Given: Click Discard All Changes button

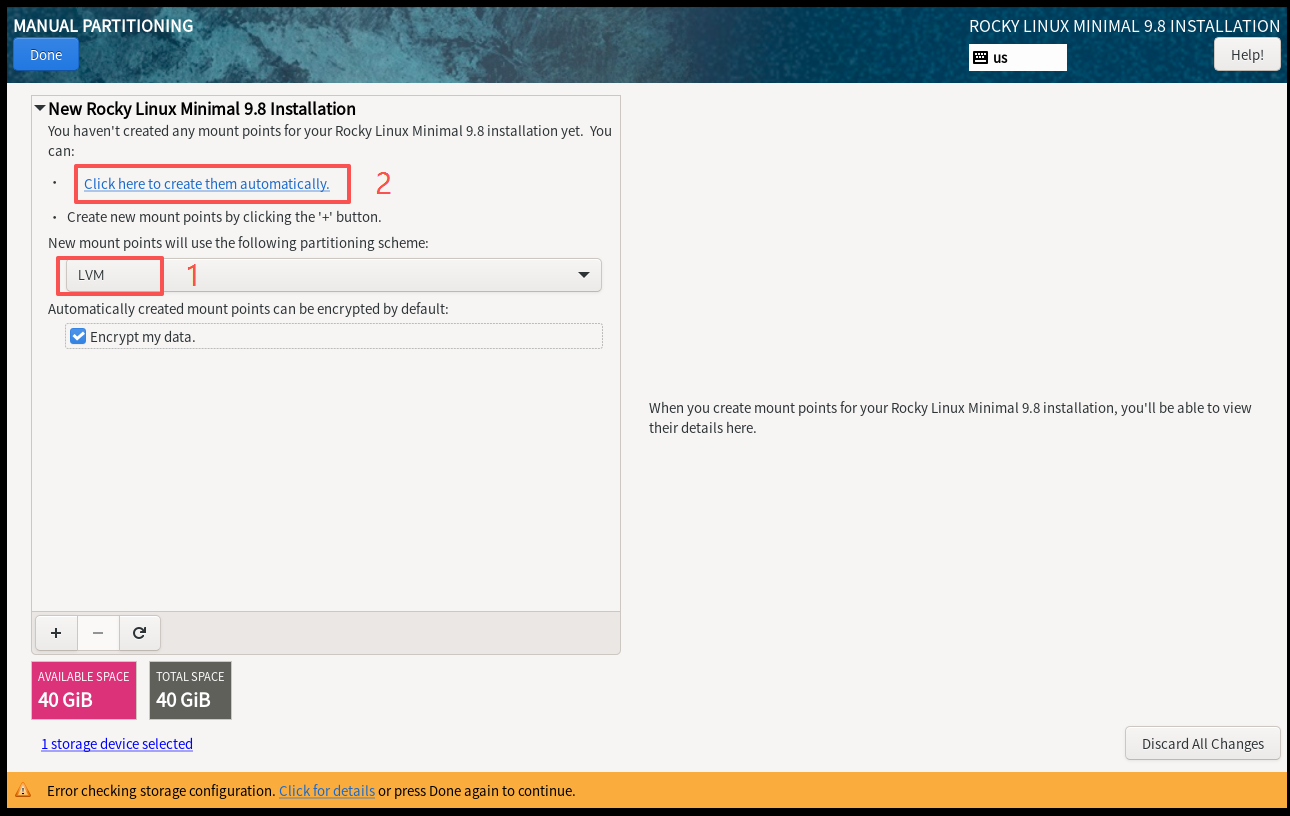Looking at the screenshot, I should (x=1203, y=744).
